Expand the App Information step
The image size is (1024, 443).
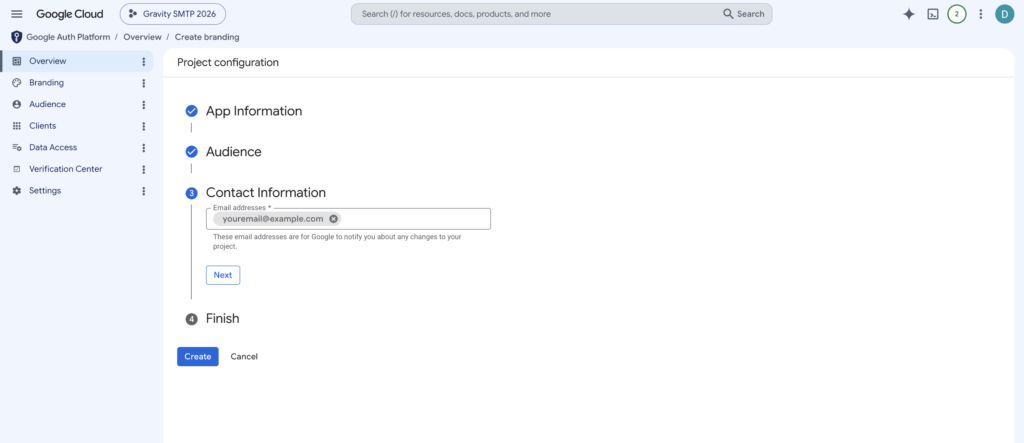(254, 111)
